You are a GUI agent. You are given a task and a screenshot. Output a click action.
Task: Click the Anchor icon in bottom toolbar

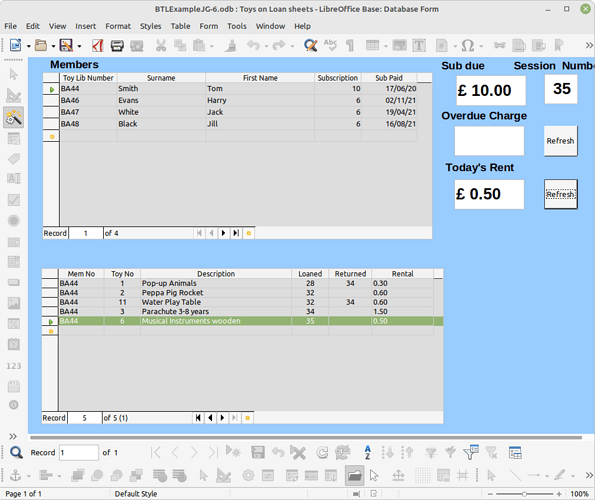click(15, 475)
